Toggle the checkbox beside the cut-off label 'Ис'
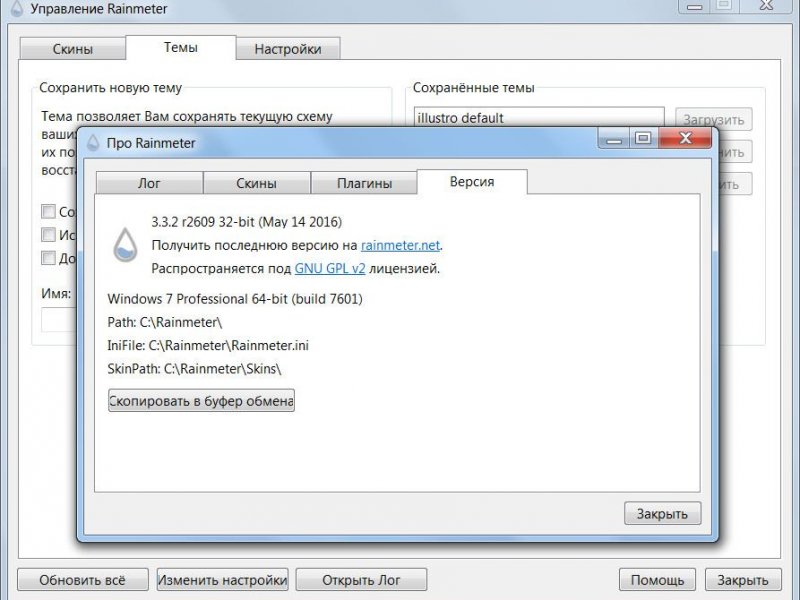Image resolution: width=800 pixels, height=600 pixels. (48, 234)
